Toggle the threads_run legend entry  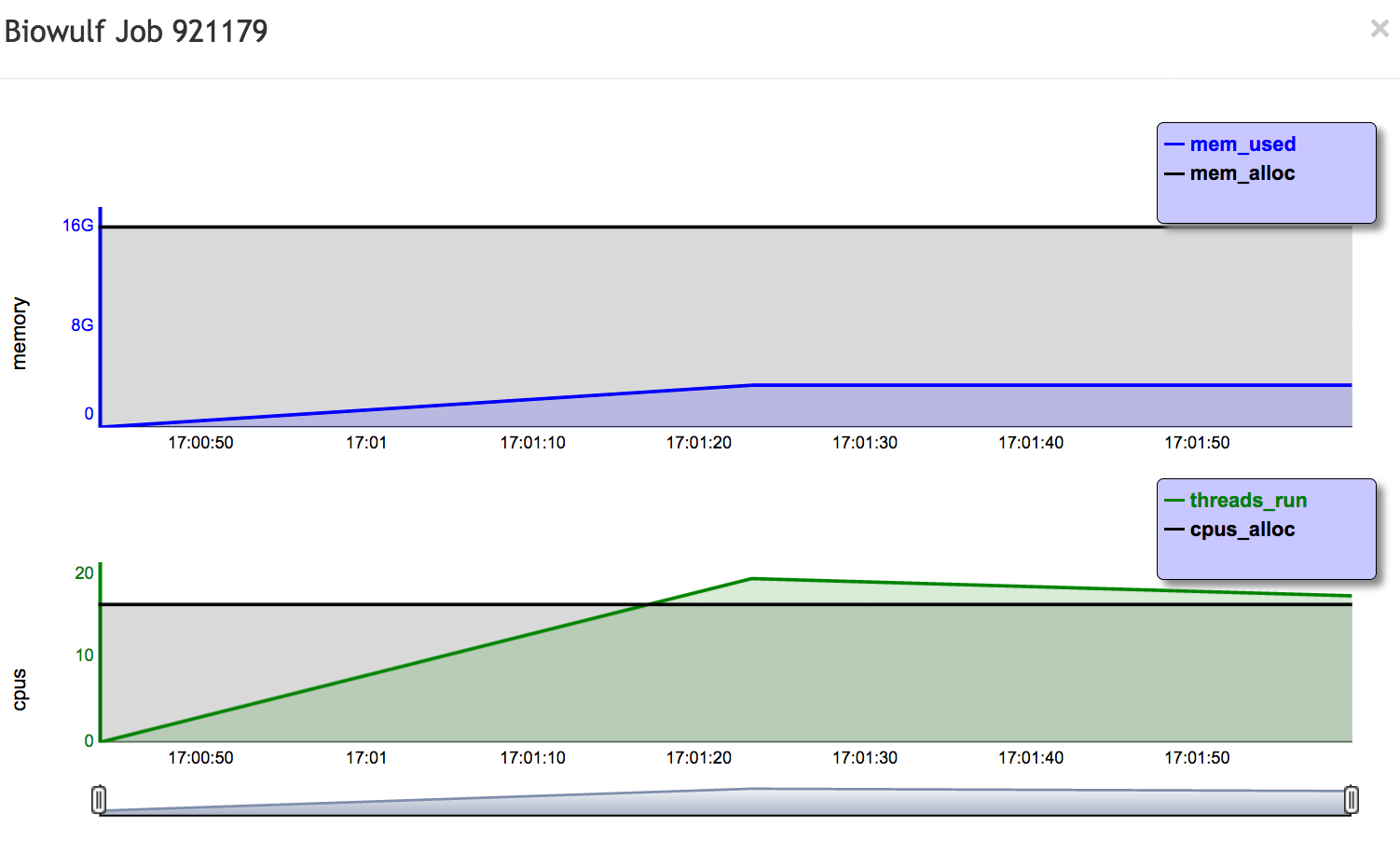tap(1247, 501)
